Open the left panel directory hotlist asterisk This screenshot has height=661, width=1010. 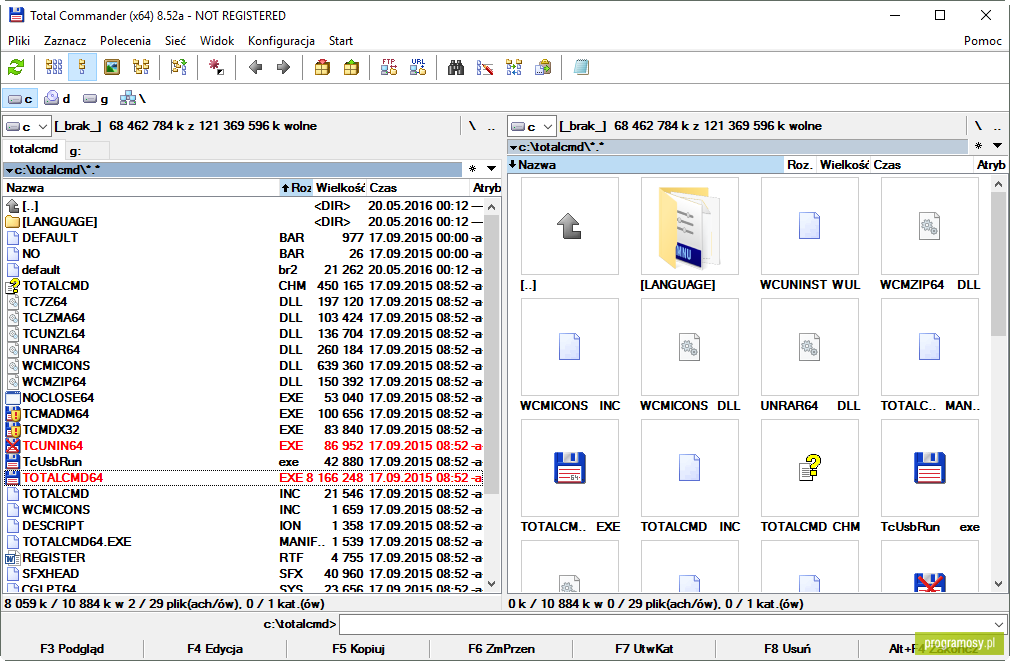(x=473, y=169)
